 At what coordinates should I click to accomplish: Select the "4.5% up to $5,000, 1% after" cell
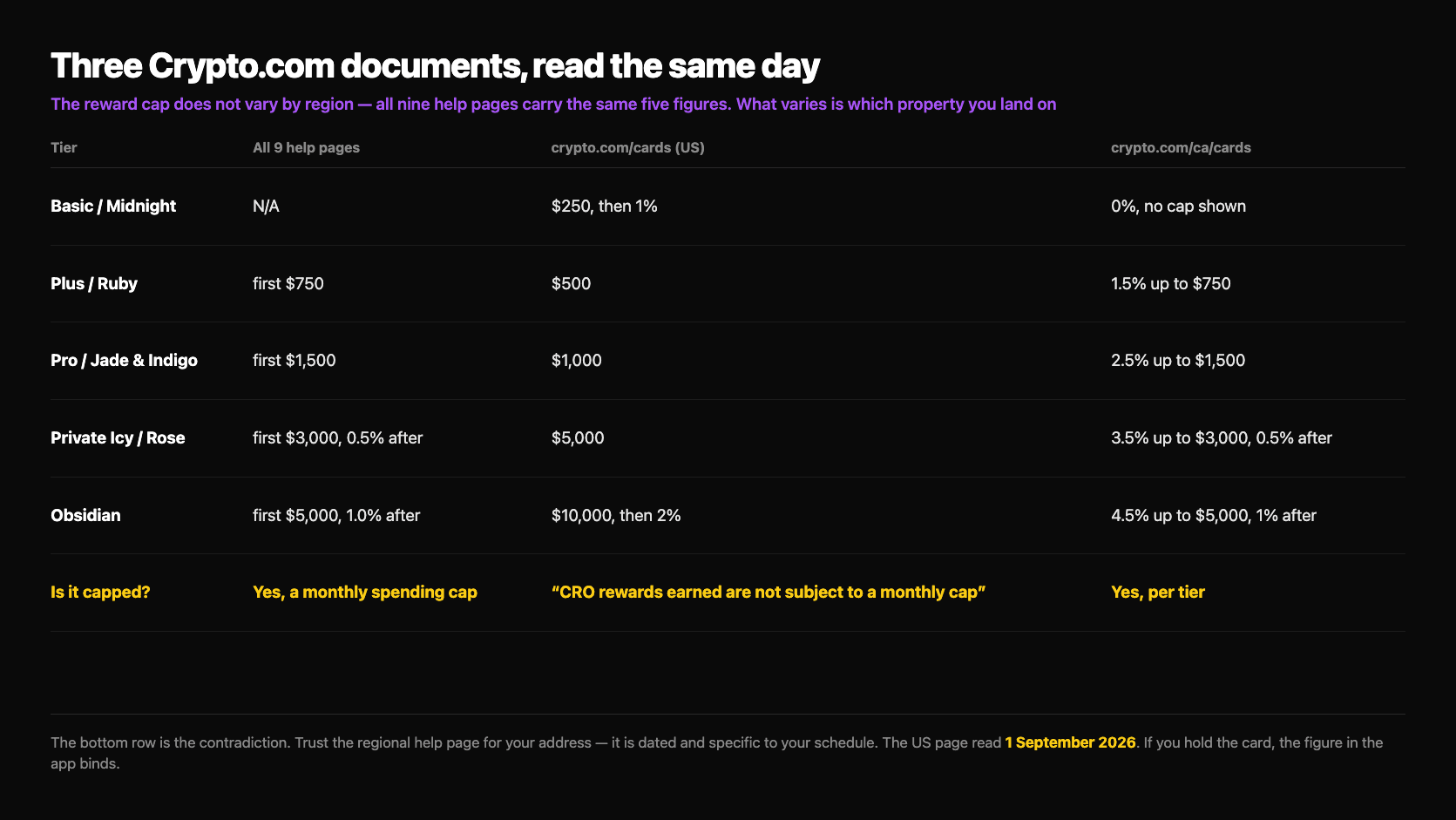[x=1214, y=516]
